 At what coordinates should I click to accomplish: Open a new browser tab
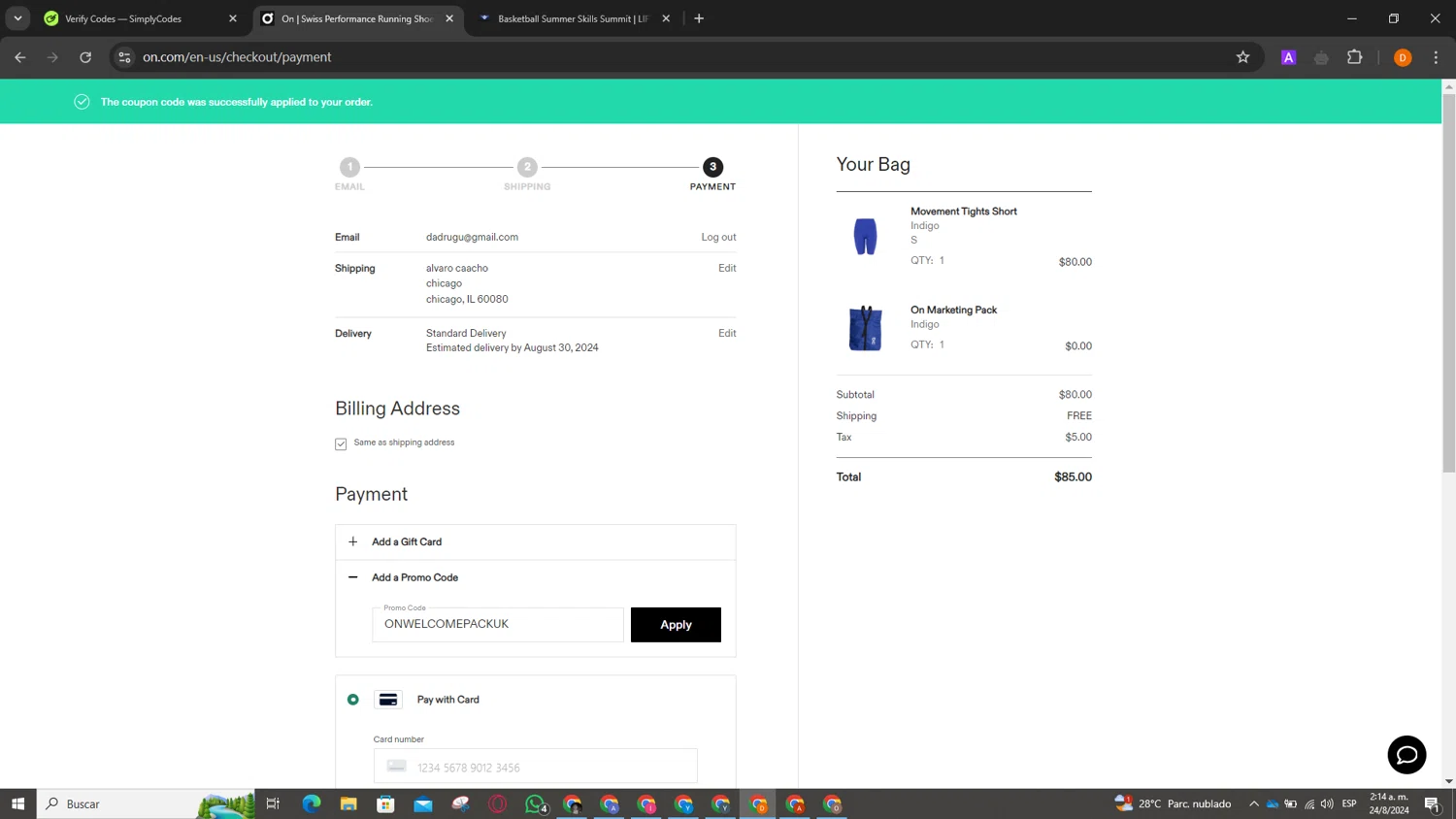pyautogui.click(x=699, y=18)
